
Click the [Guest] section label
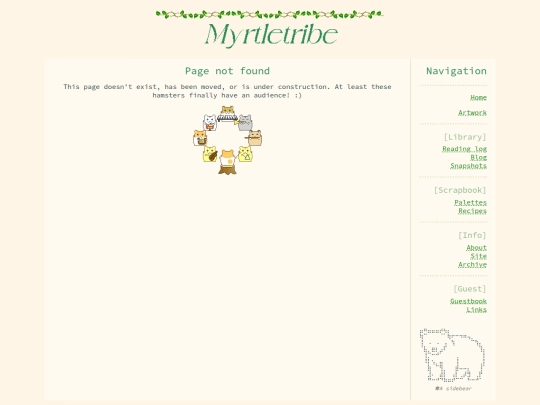click(470, 289)
